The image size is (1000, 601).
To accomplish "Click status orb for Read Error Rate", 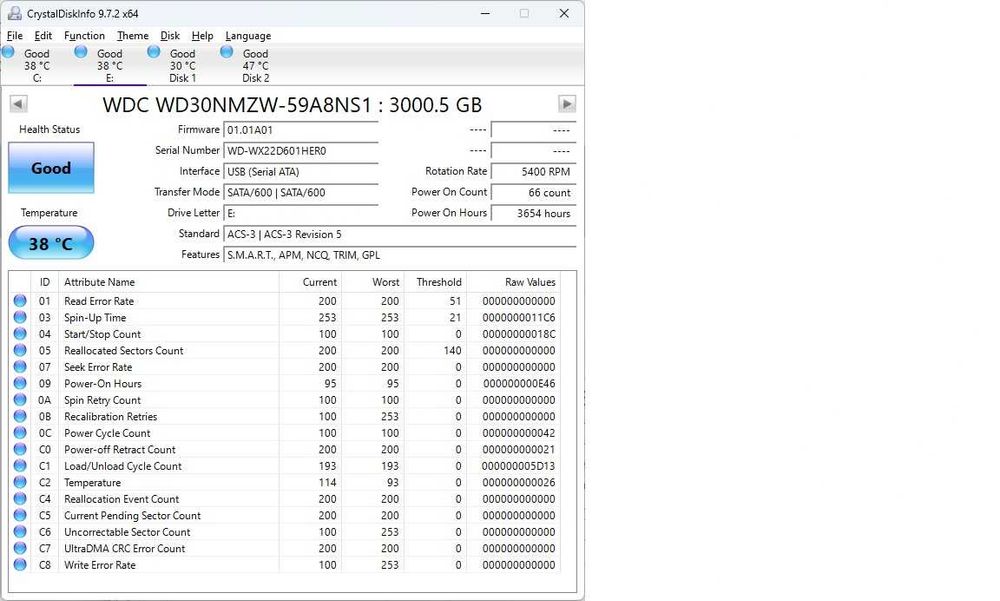I will click(x=20, y=300).
